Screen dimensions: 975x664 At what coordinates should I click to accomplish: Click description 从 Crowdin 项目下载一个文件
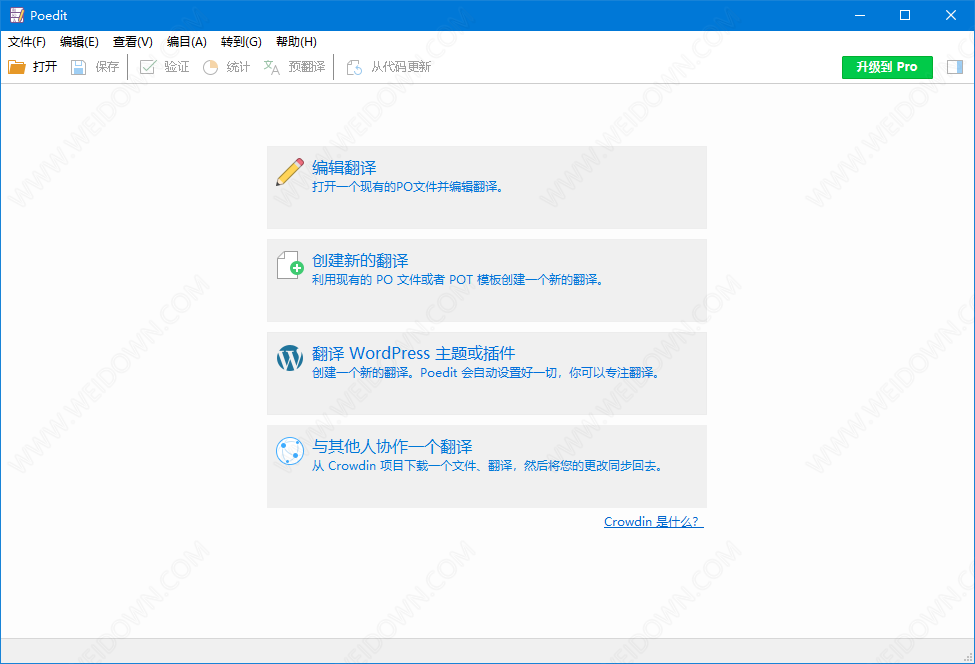pyautogui.click(x=487, y=466)
